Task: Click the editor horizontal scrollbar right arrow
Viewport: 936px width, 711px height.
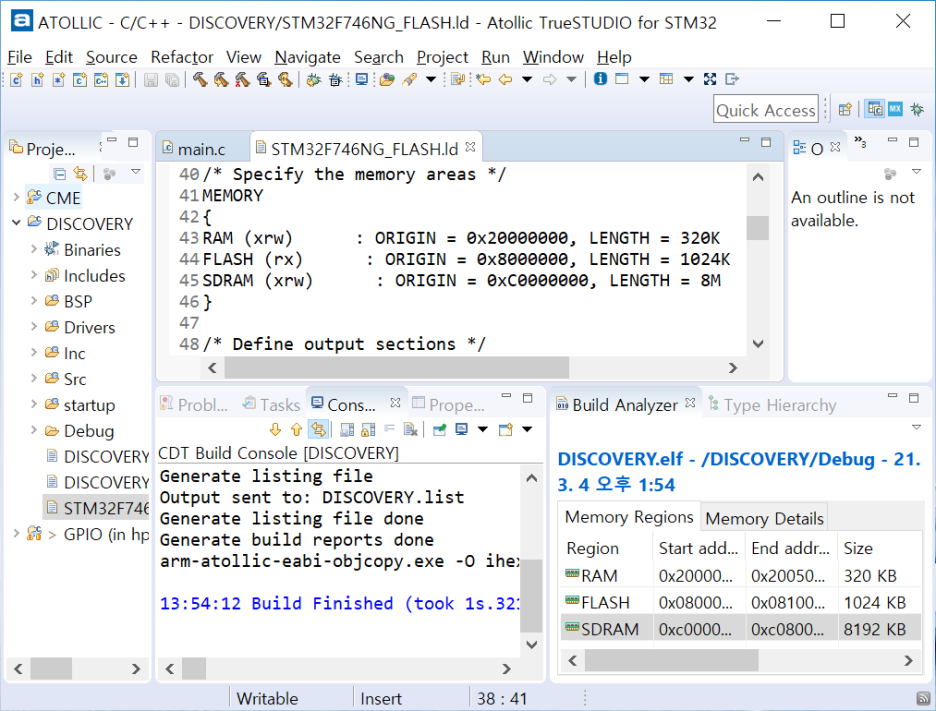Action: pos(733,368)
